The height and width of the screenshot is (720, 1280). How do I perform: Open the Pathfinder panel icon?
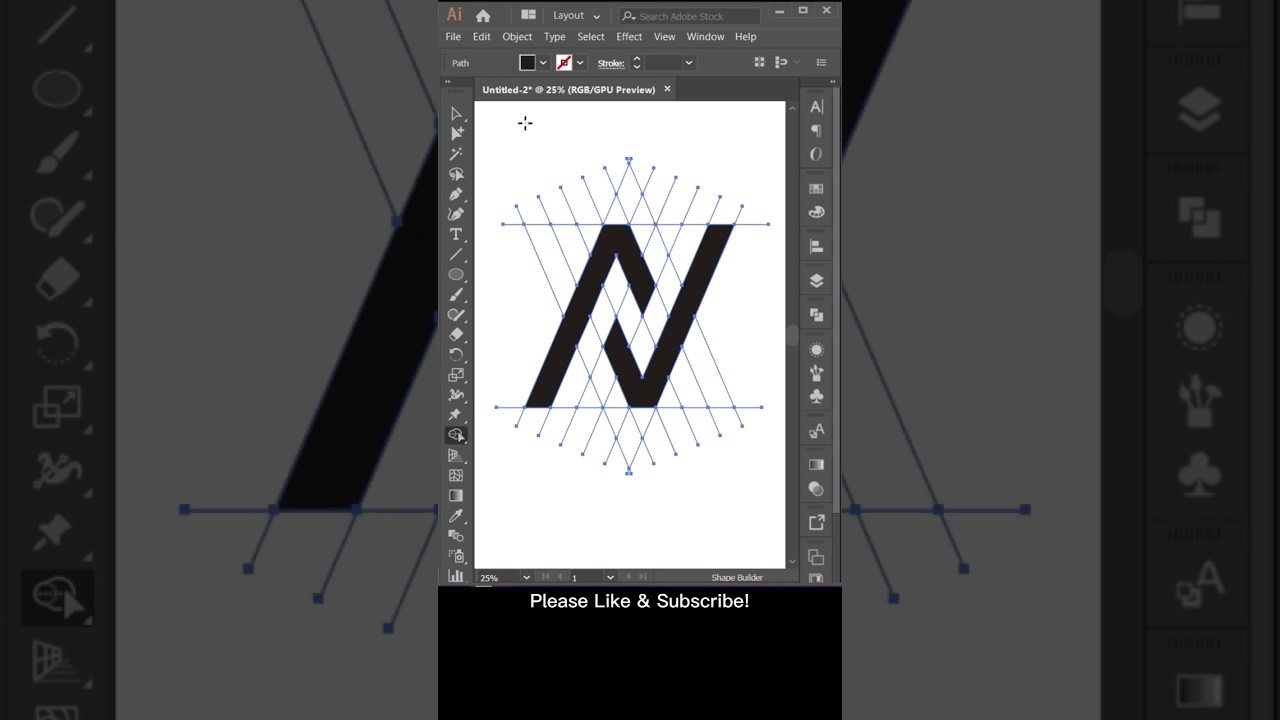pos(816,315)
